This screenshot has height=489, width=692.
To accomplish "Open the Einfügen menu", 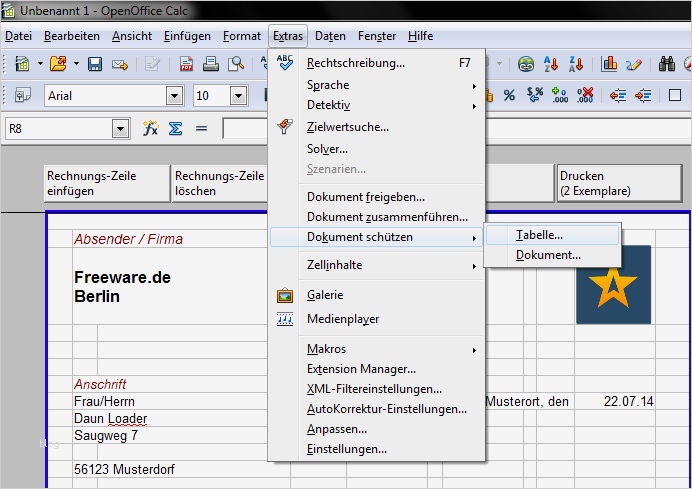I will (187, 36).
